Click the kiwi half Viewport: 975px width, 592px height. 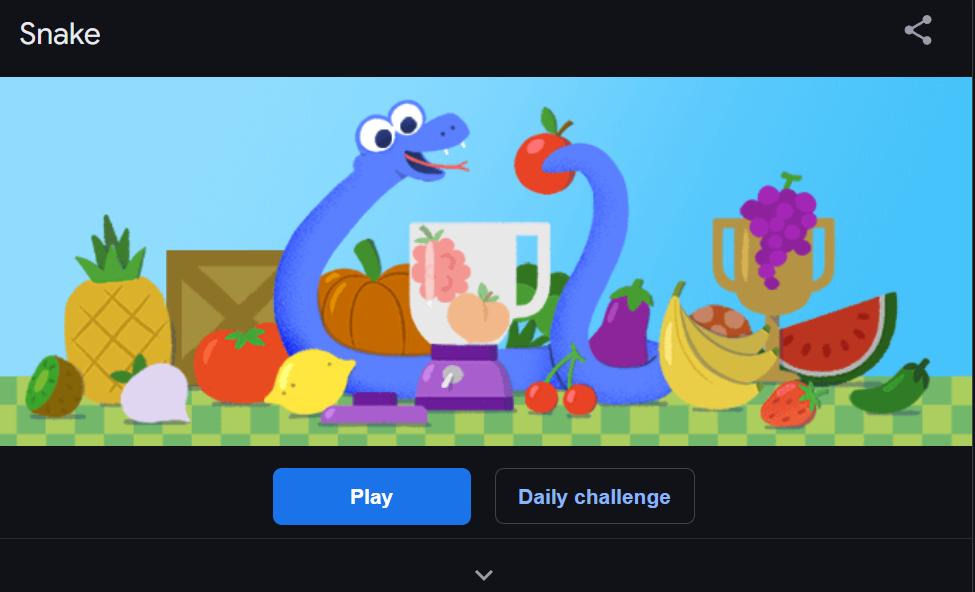pyautogui.click(x=55, y=386)
